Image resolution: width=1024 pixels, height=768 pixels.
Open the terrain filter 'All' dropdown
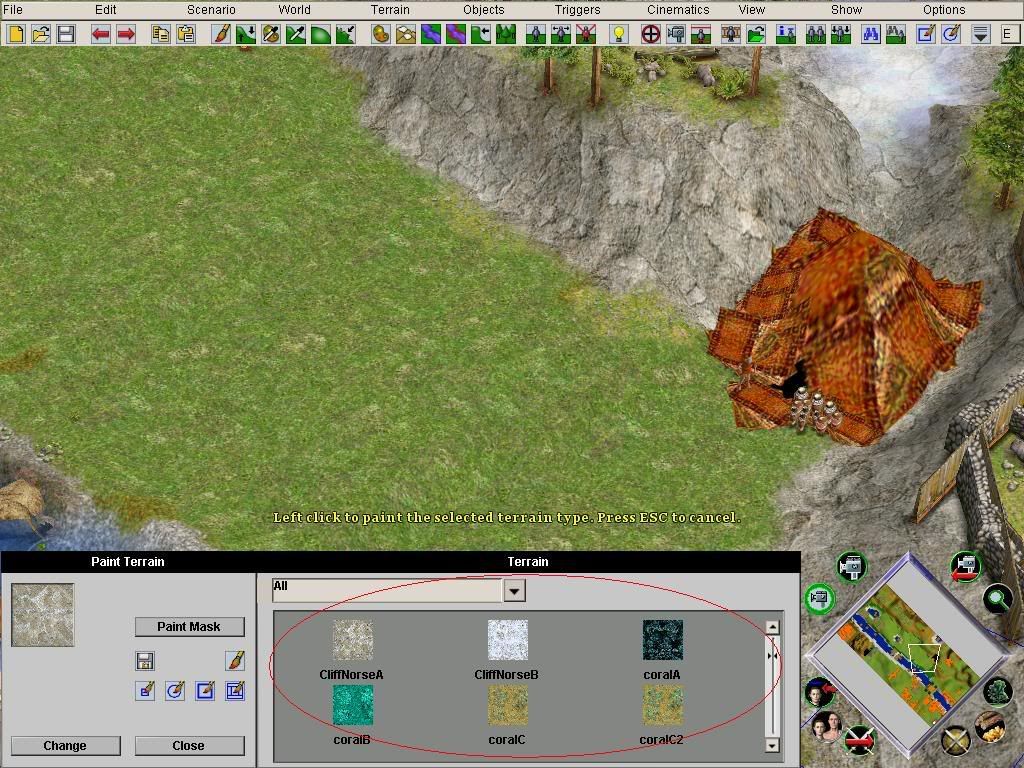coord(513,590)
